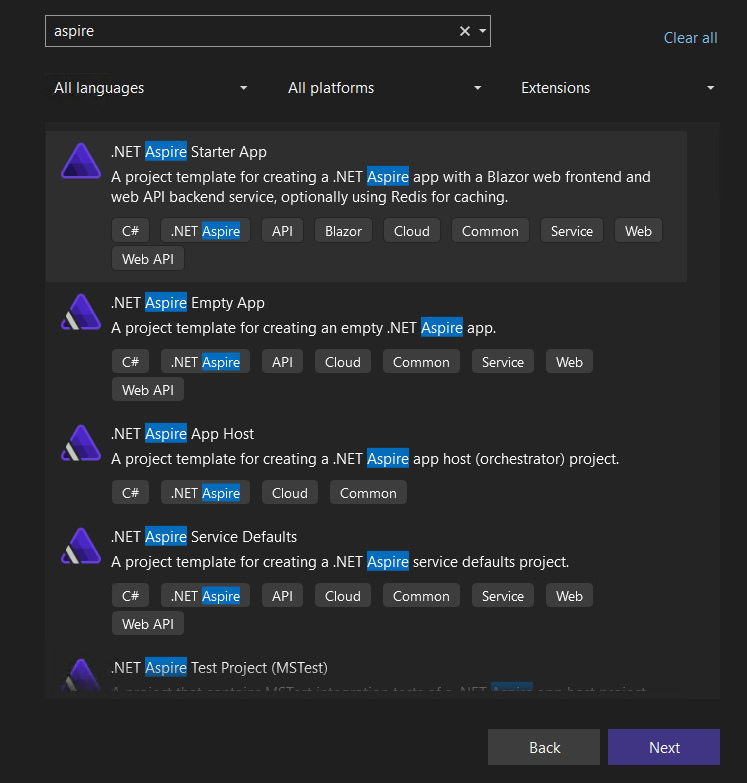Click Service Defaults description text

coord(340,561)
